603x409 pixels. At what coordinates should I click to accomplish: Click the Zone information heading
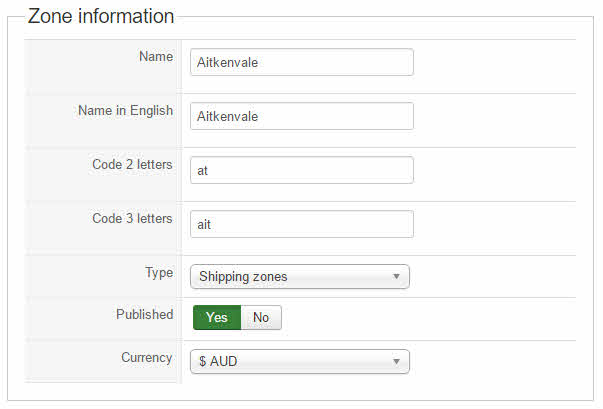pos(101,16)
